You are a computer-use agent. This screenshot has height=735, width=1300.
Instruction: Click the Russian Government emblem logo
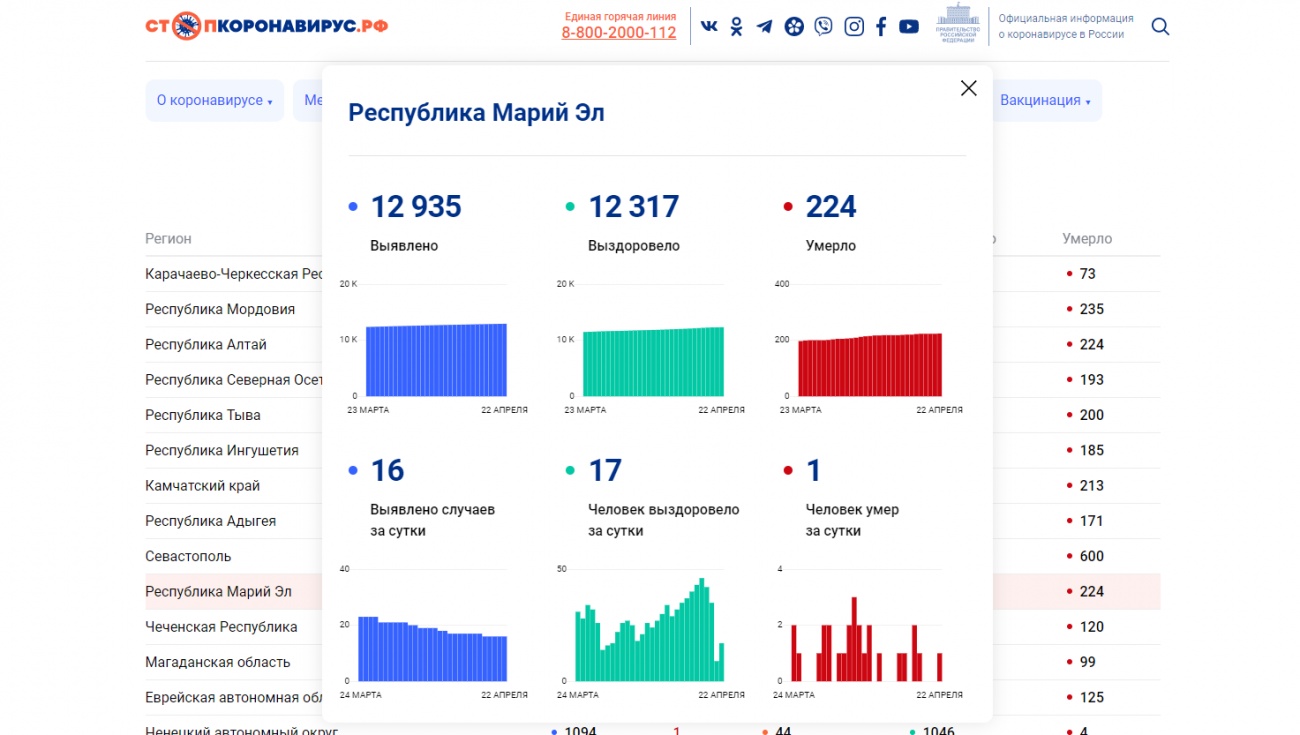pyautogui.click(x=957, y=25)
